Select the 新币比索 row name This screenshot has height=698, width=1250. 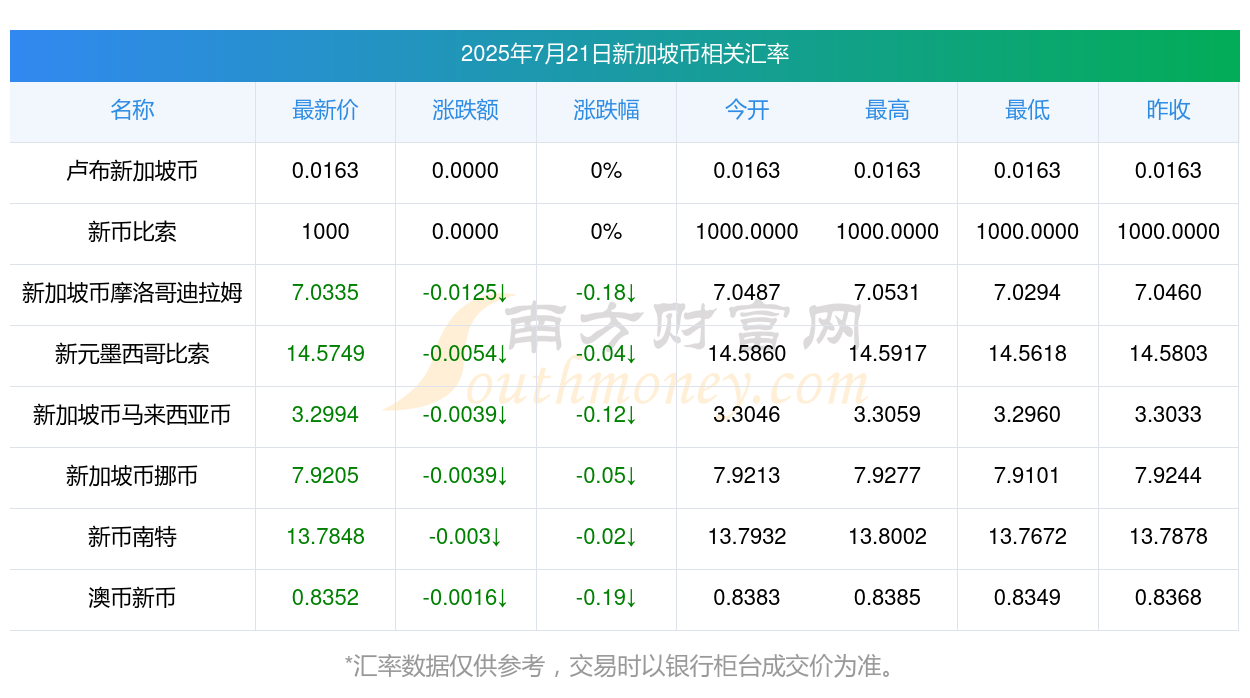pos(132,232)
